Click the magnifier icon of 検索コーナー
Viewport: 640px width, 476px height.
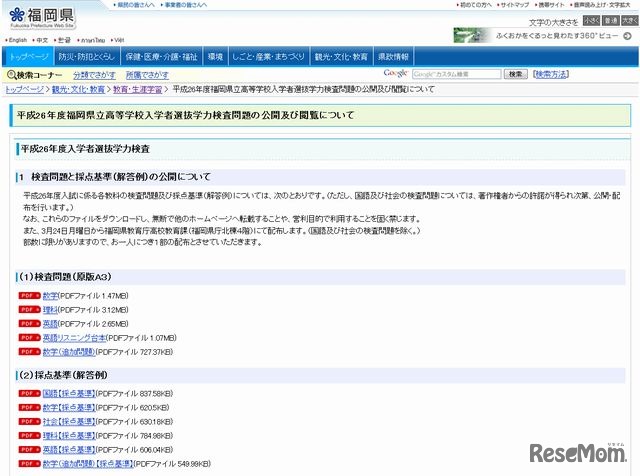point(11,75)
